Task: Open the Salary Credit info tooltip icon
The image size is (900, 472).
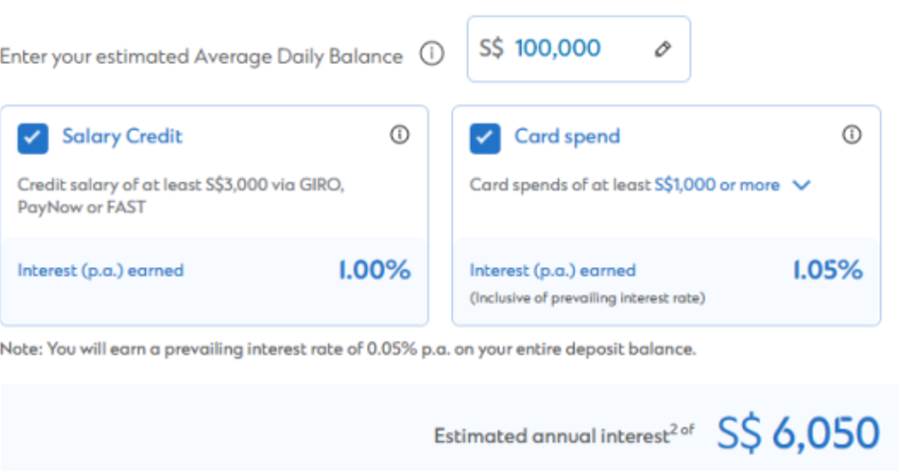Action: pos(399,135)
